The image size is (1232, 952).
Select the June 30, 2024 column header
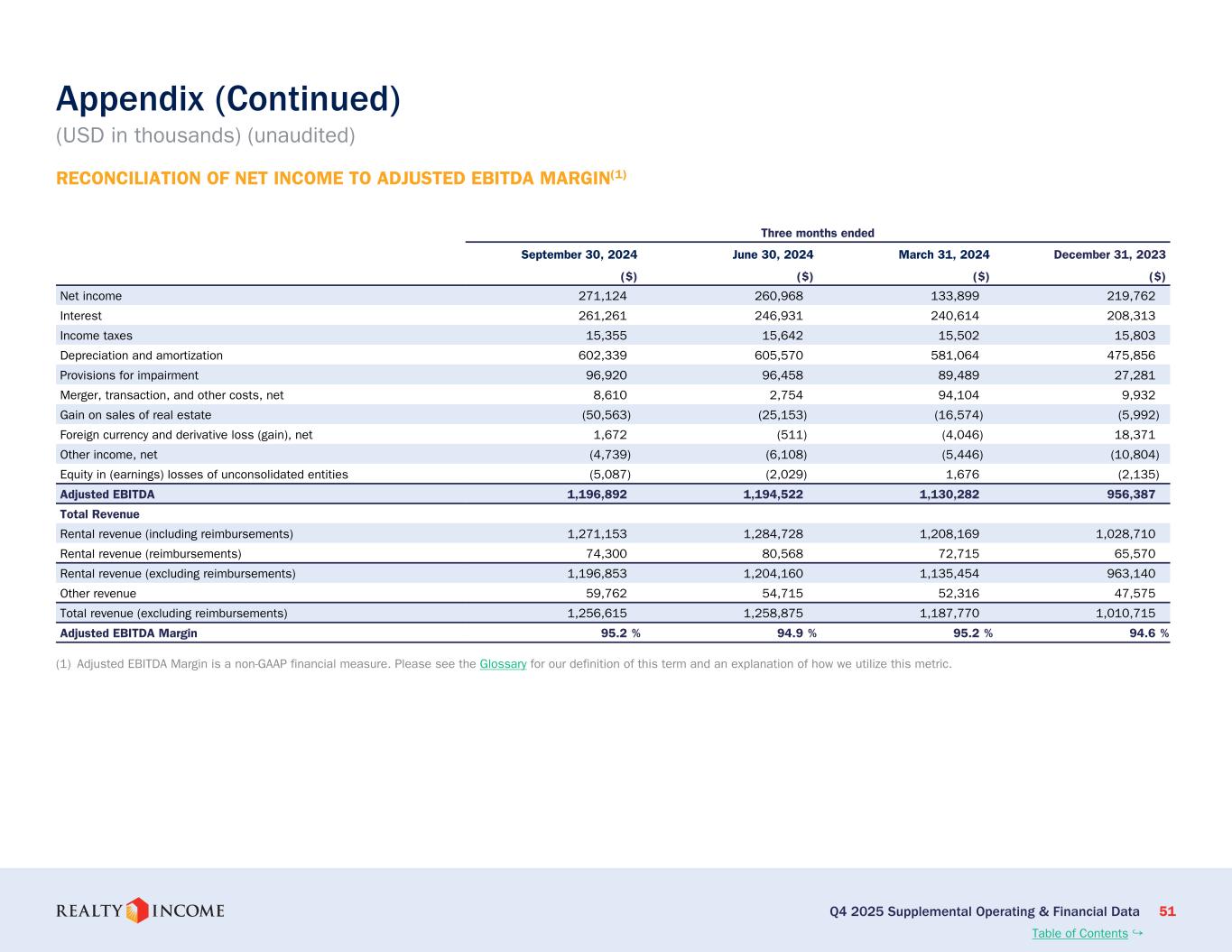pyautogui.click(x=773, y=254)
